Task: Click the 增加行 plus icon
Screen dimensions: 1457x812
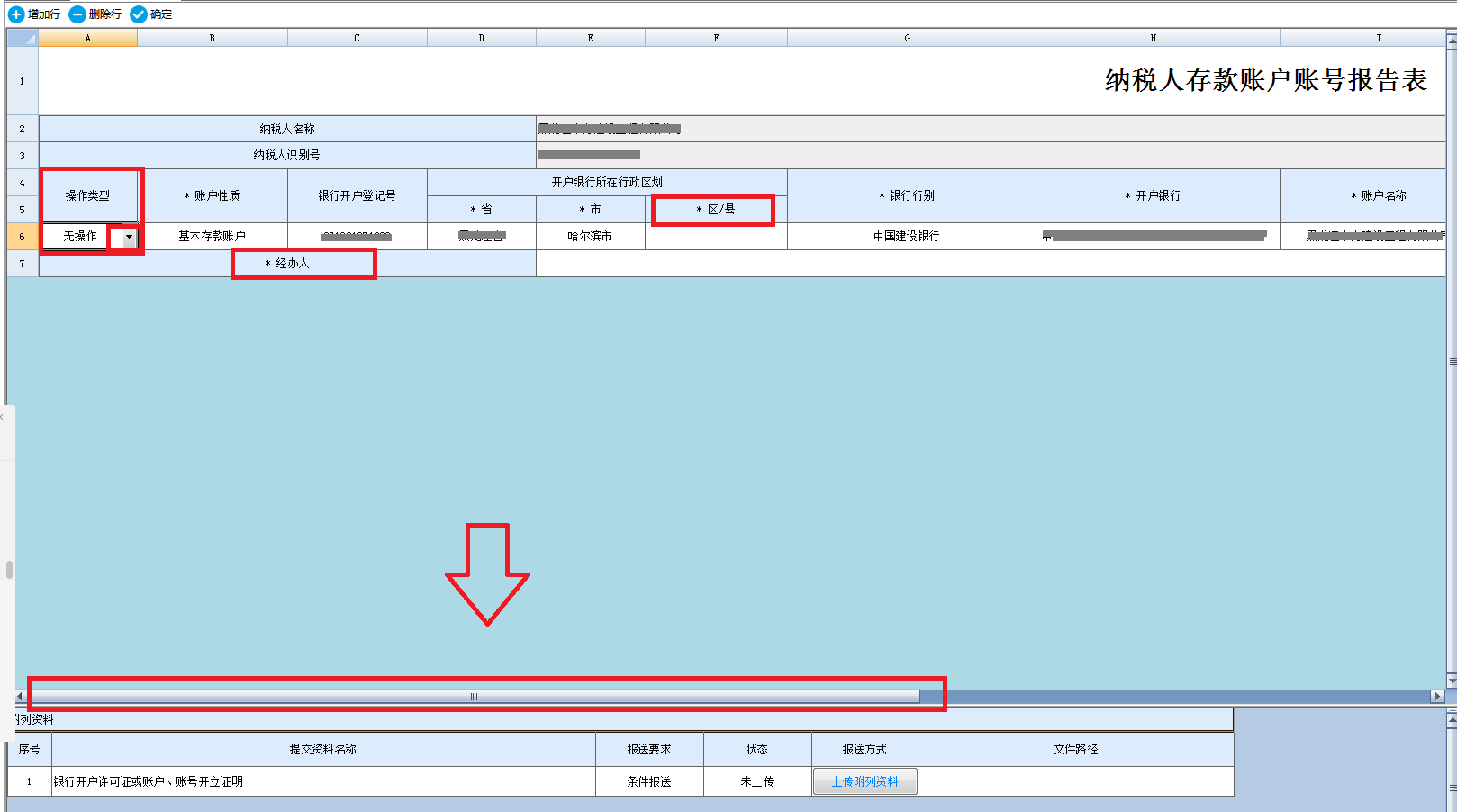Action: click(x=15, y=14)
